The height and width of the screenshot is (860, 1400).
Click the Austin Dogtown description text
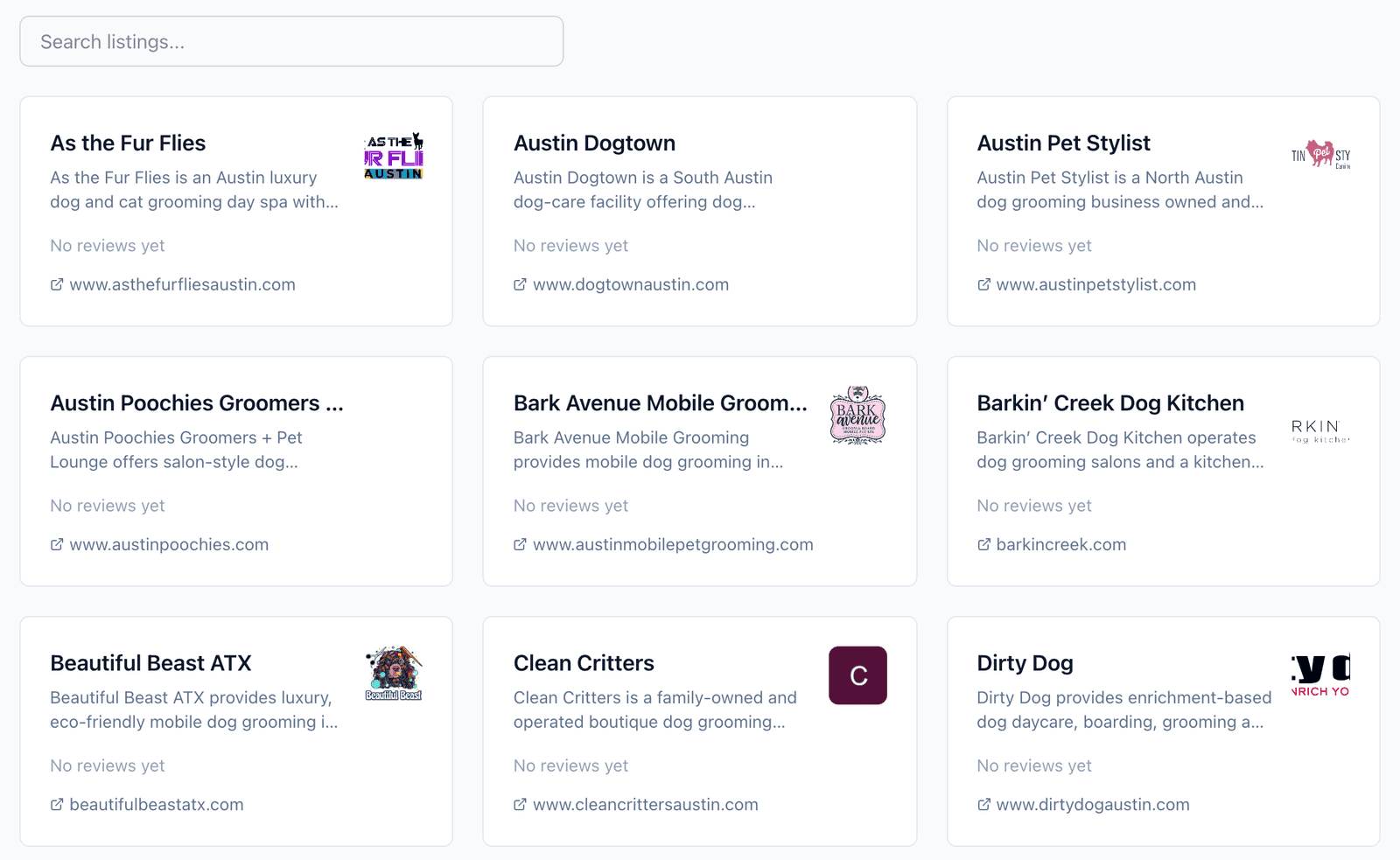coord(643,190)
